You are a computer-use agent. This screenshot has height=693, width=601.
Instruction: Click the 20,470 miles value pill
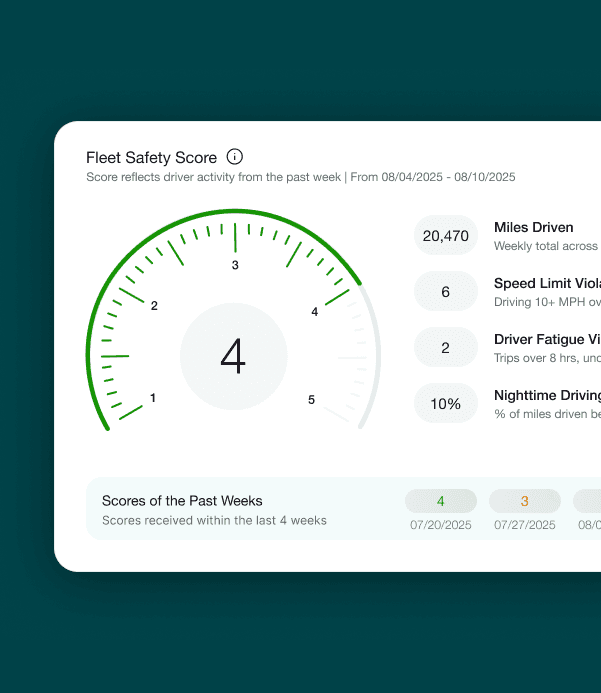click(x=445, y=236)
